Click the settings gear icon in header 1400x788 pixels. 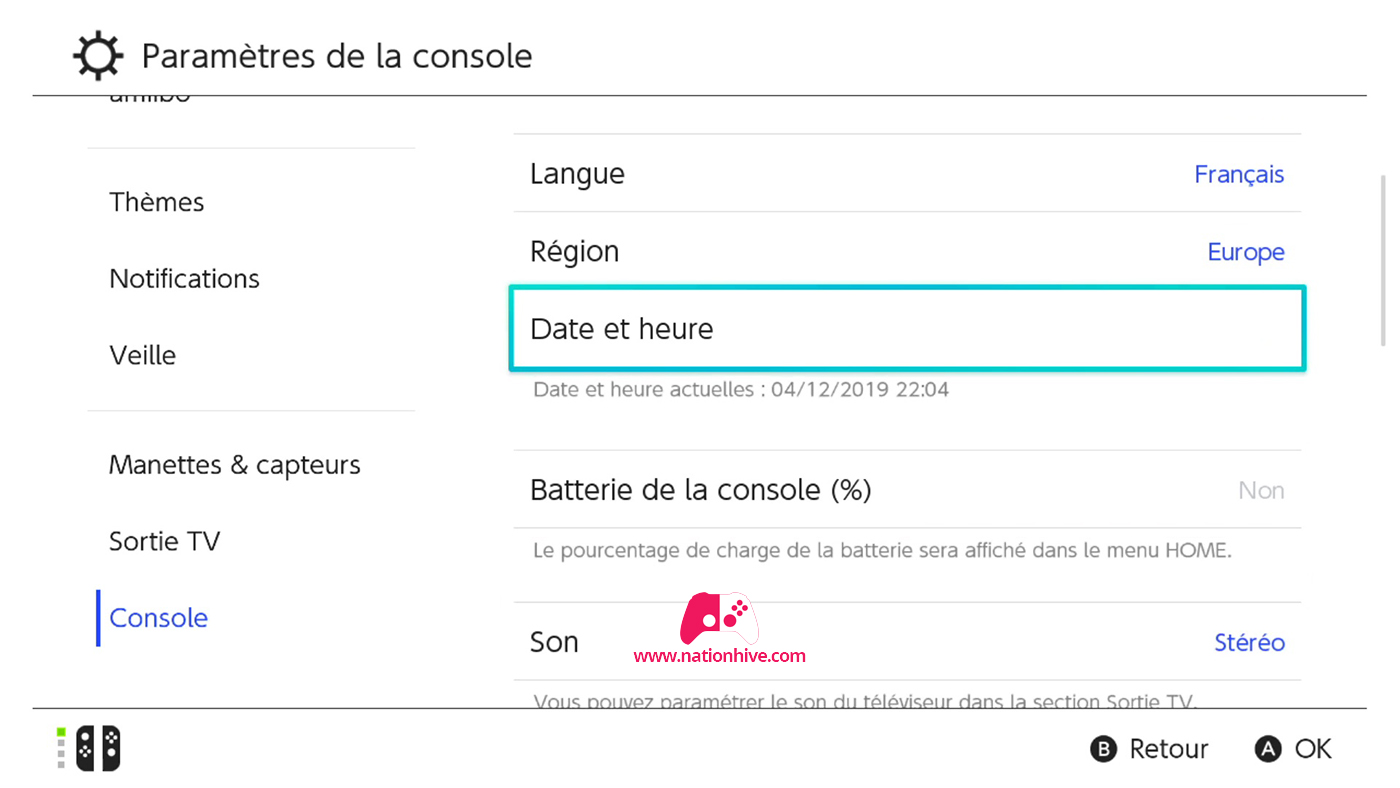coord(98,55)
